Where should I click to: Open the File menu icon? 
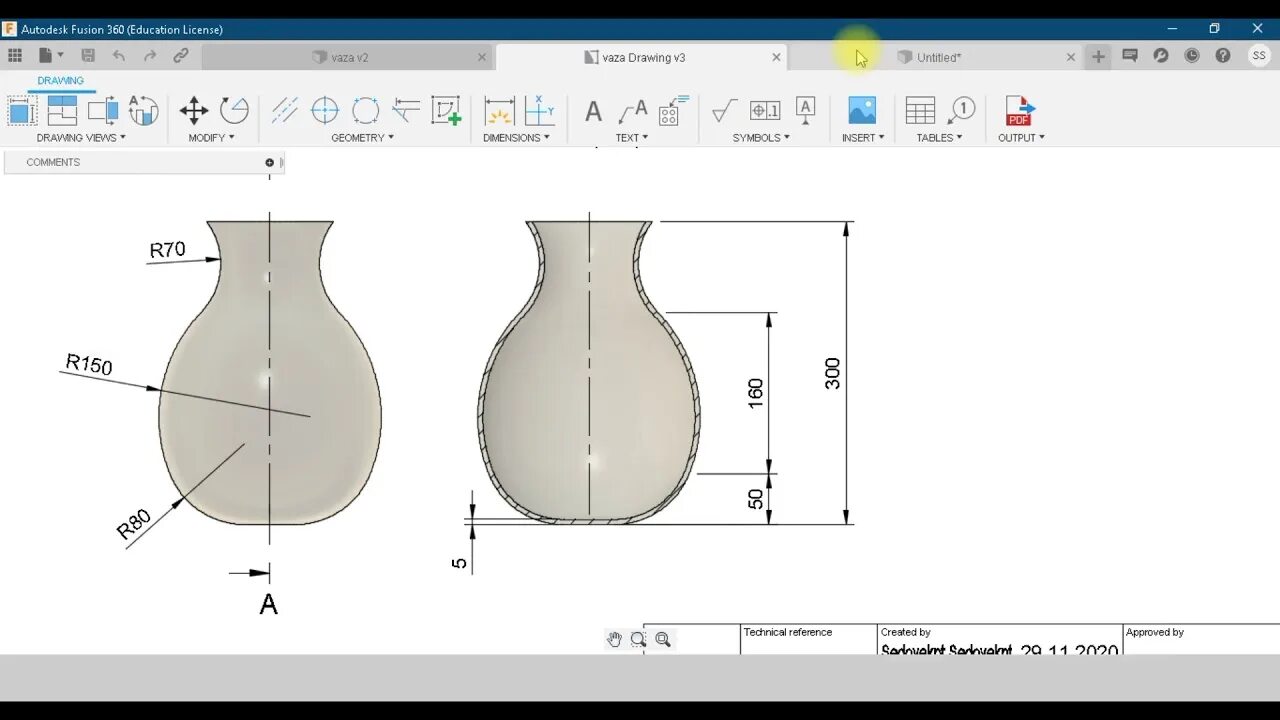click(x=50, y=56)
